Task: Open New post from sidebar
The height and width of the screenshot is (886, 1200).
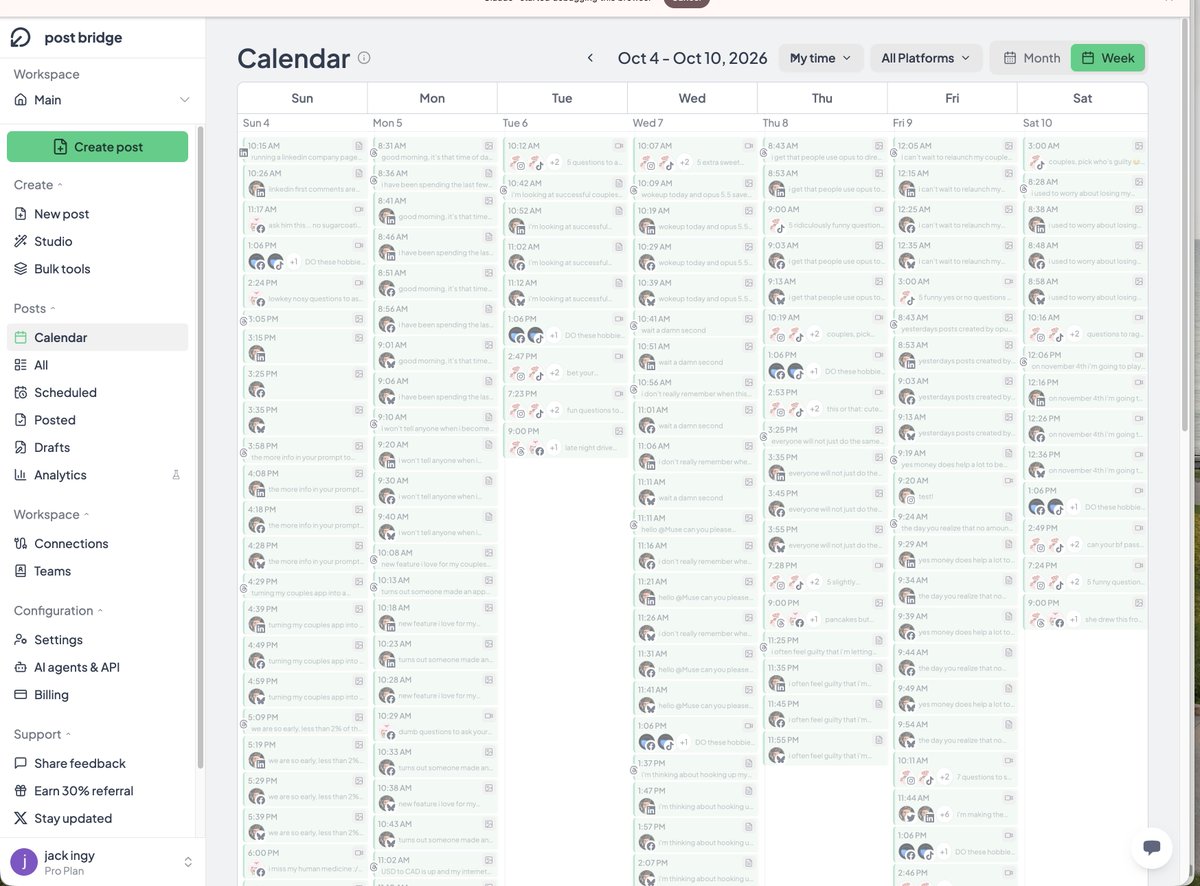Action: [97, 214]
